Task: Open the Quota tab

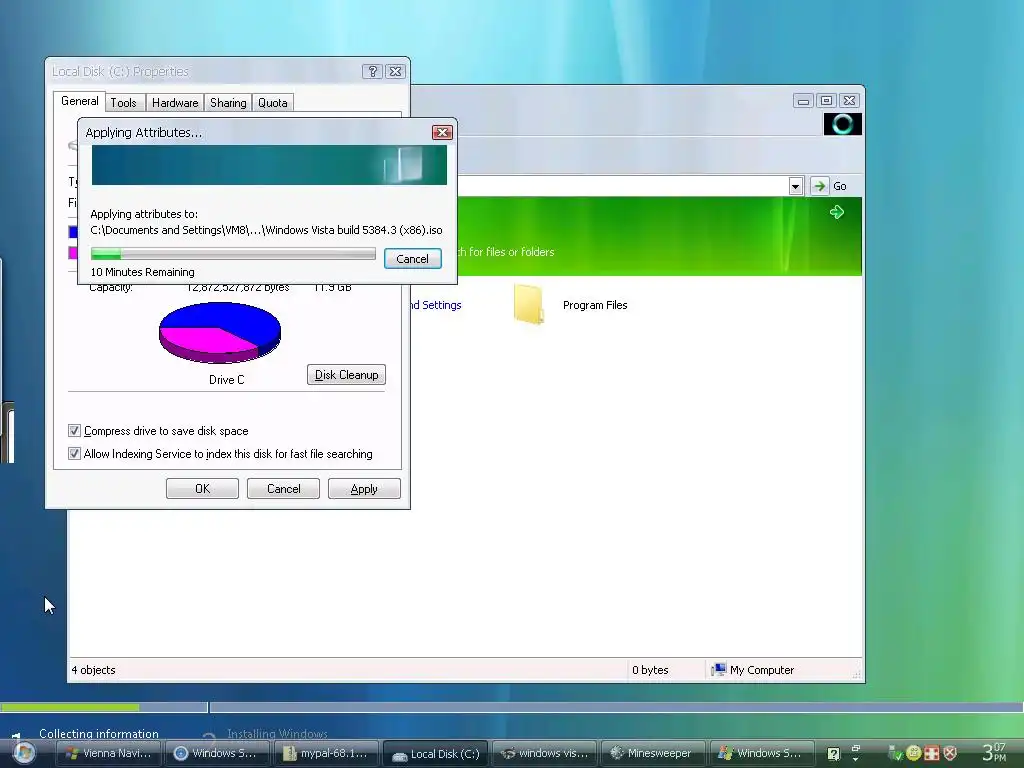Action: click(272, 103)
